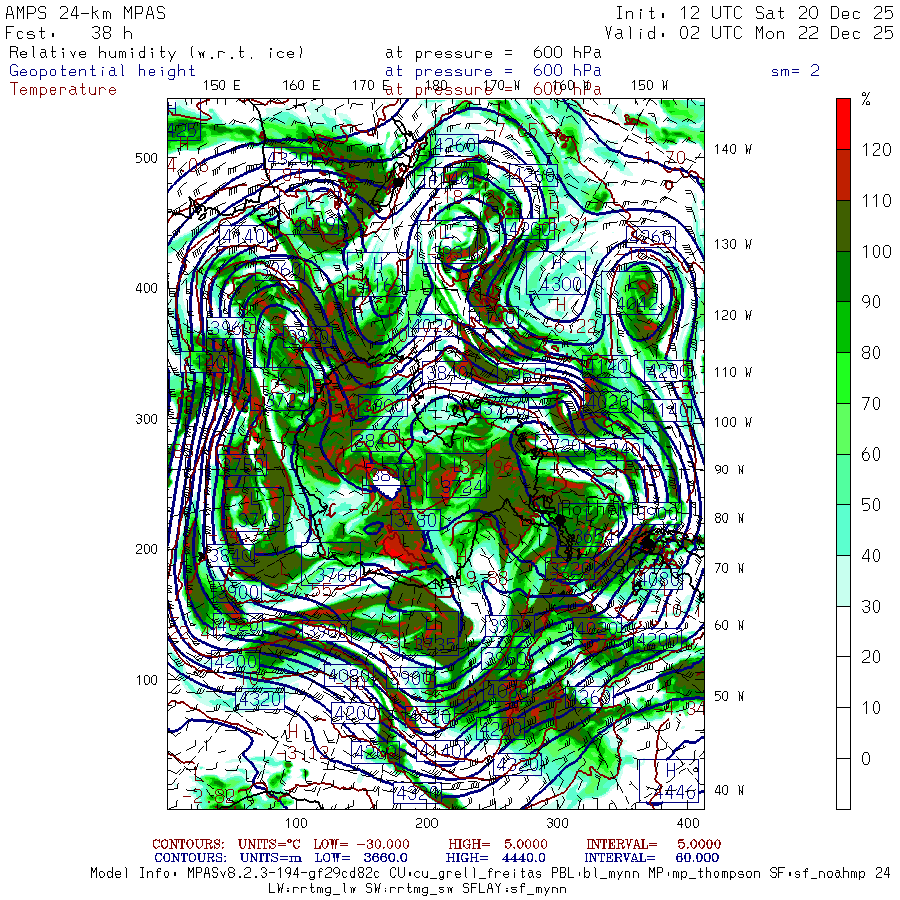This screenshot has width=900, height=900.
Task: Click the '140 W' longitude label
Action: 732,149
